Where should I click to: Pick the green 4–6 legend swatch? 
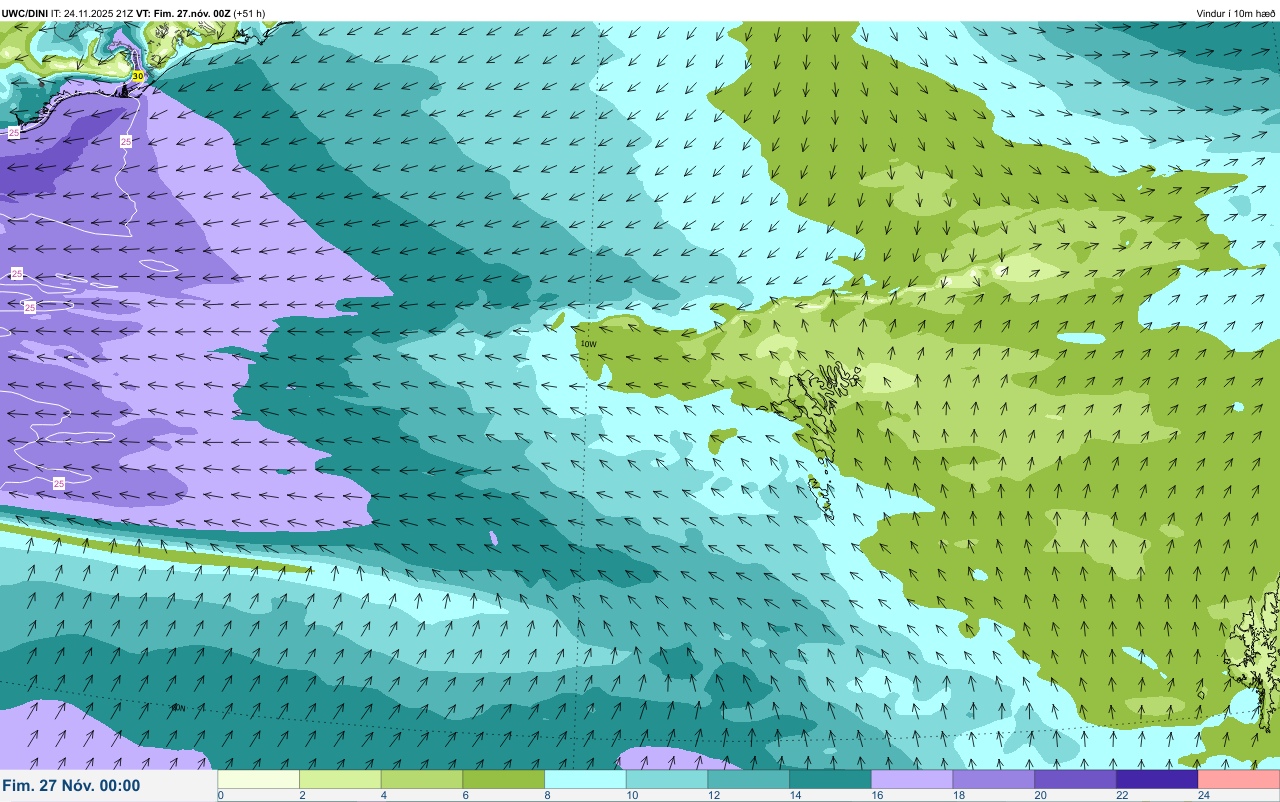pyautogui.click(x=422, y=779)
